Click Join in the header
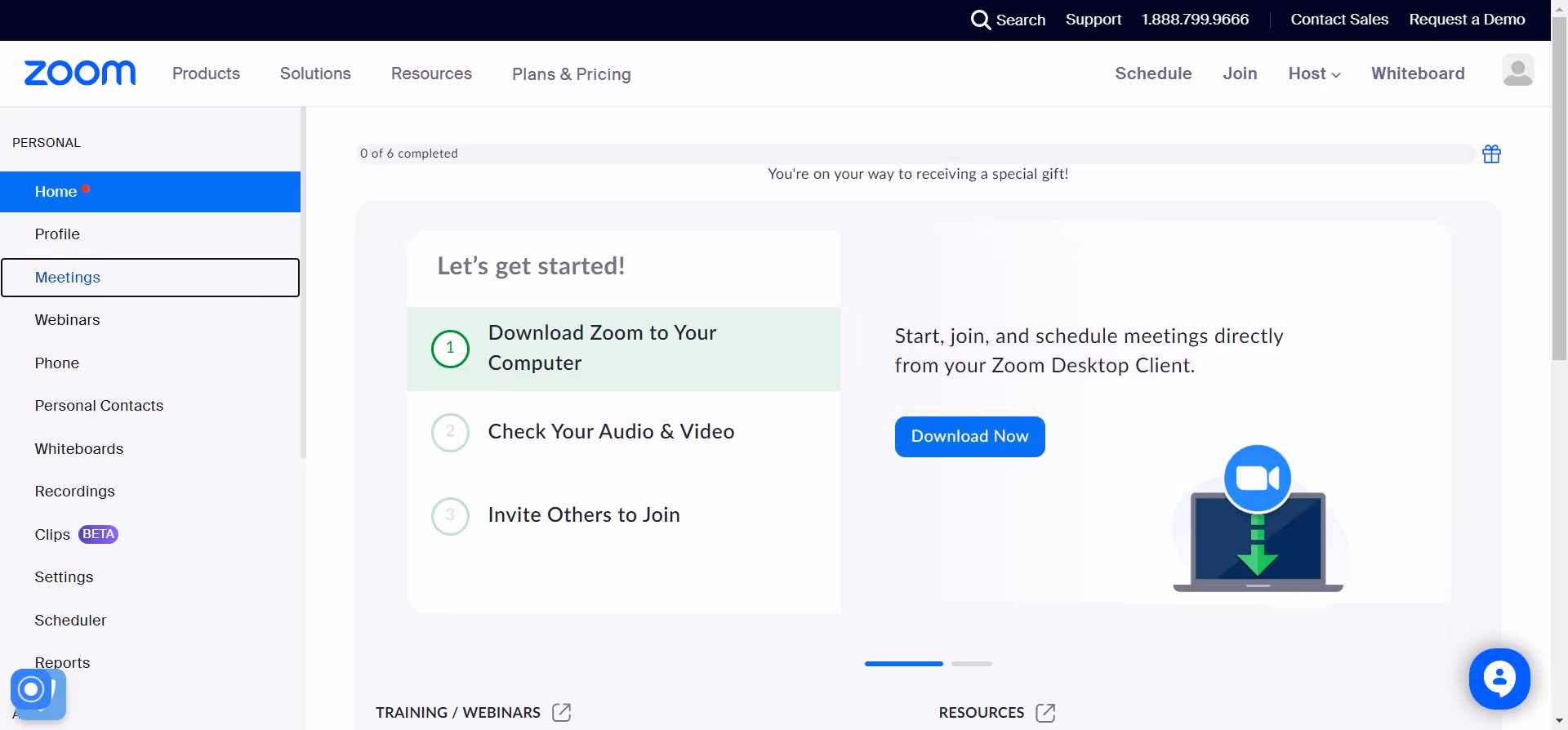 point(1240,73)
